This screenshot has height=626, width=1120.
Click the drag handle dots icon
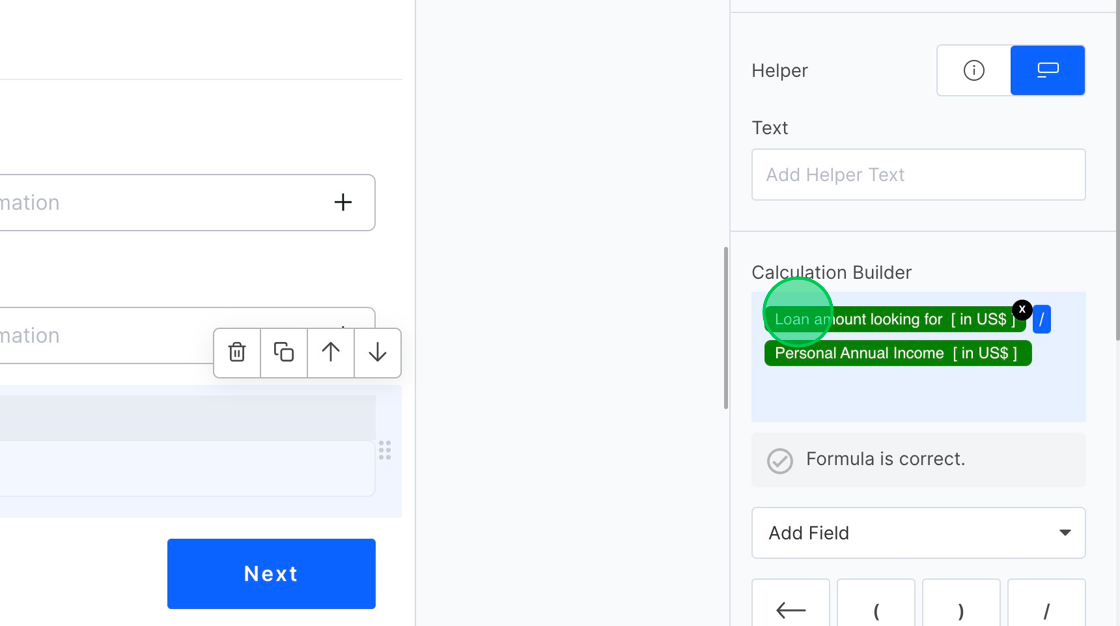click(385, 451)
